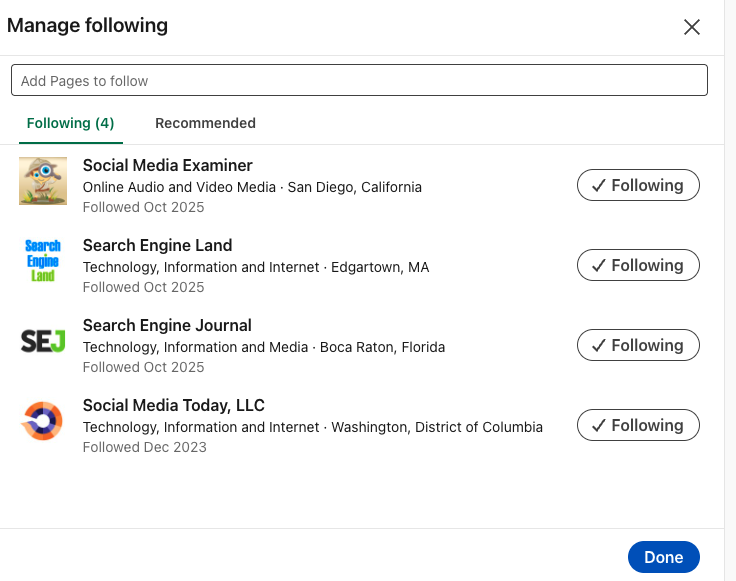Select the Following (4) tab
This screenshot has width=736, height=581.
[70, 123]
